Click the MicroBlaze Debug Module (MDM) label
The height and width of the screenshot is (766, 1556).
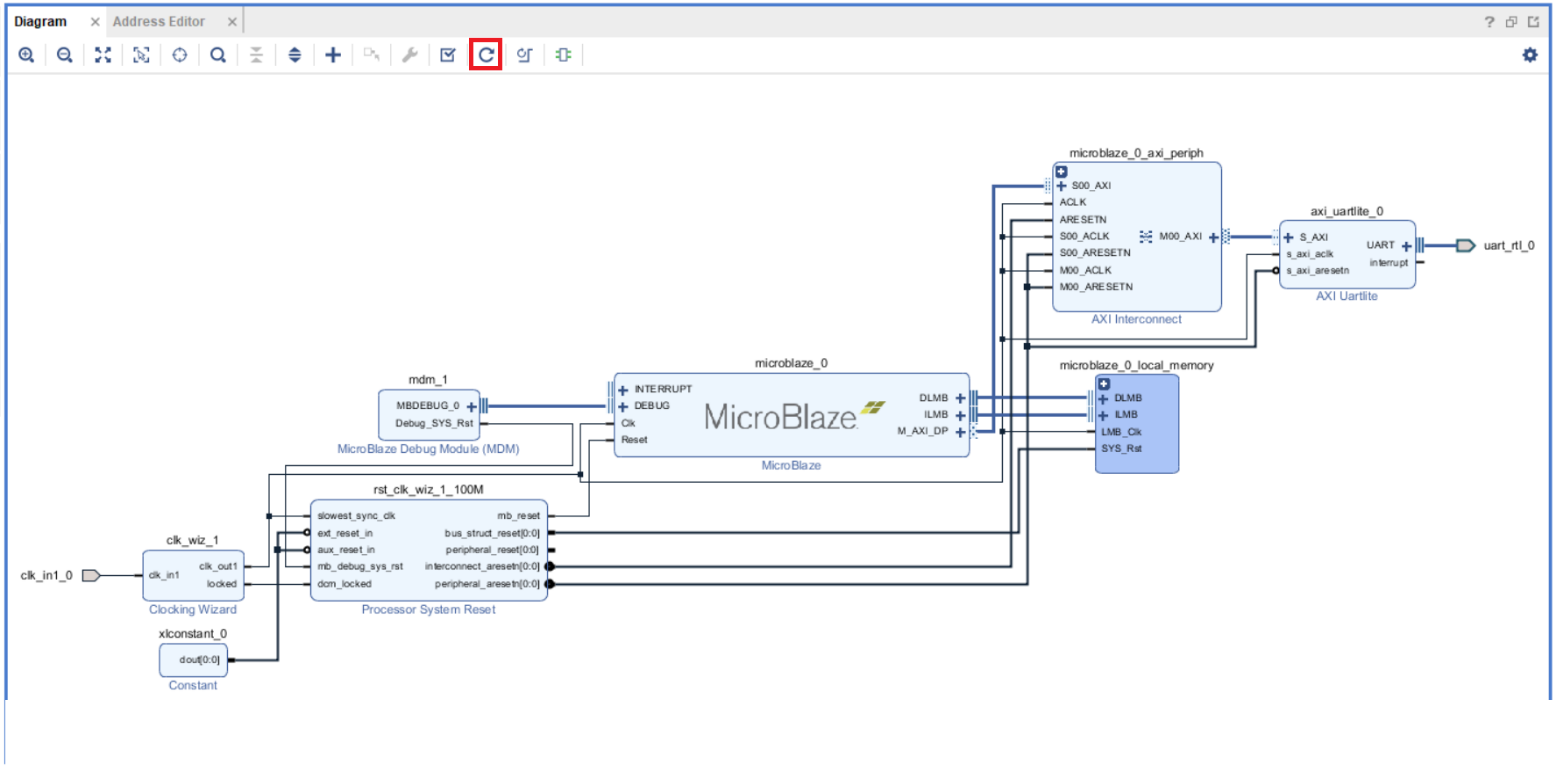428,449
